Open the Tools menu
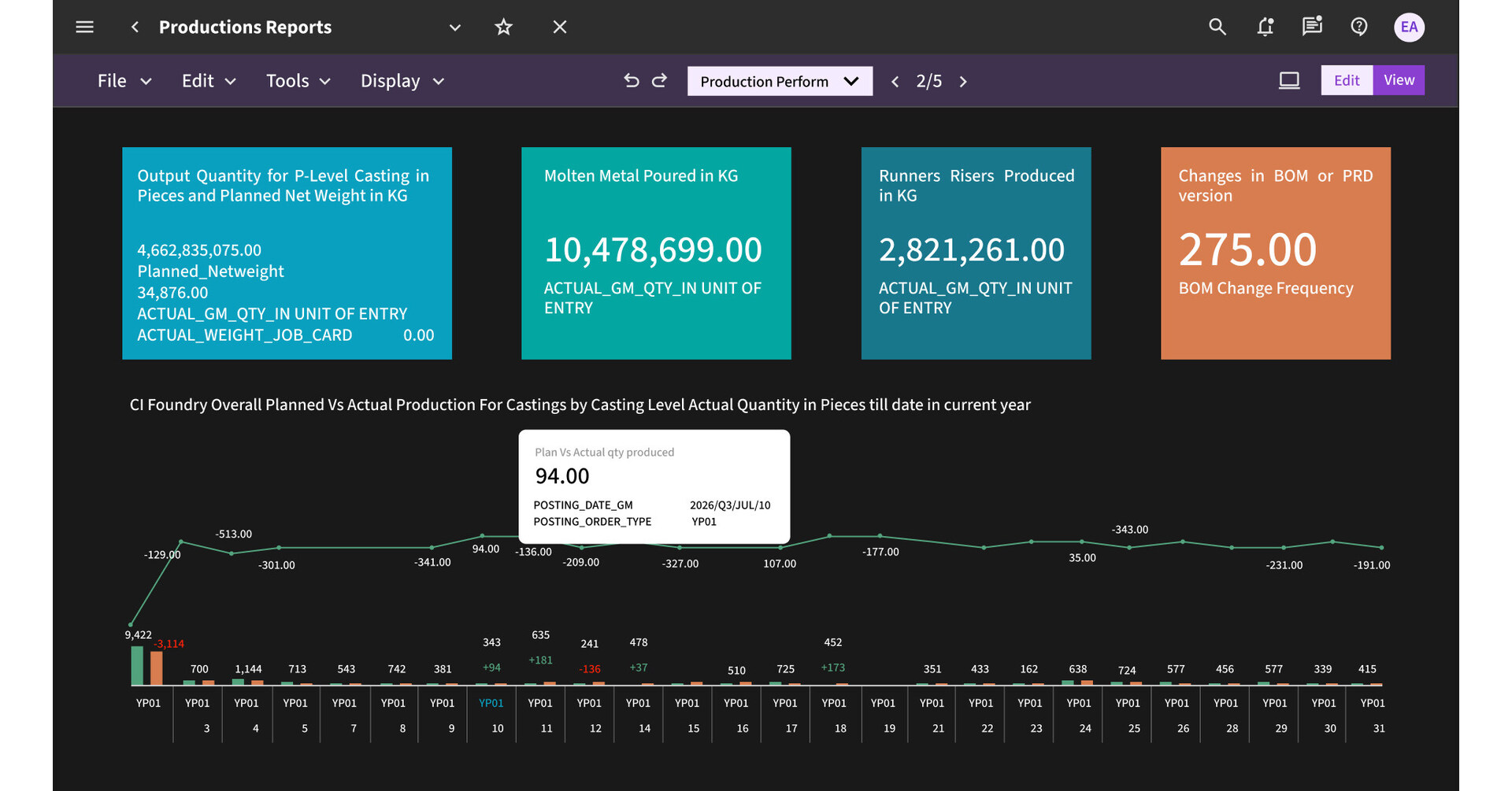Screen dimensions: 1512x791 (298, 81)
